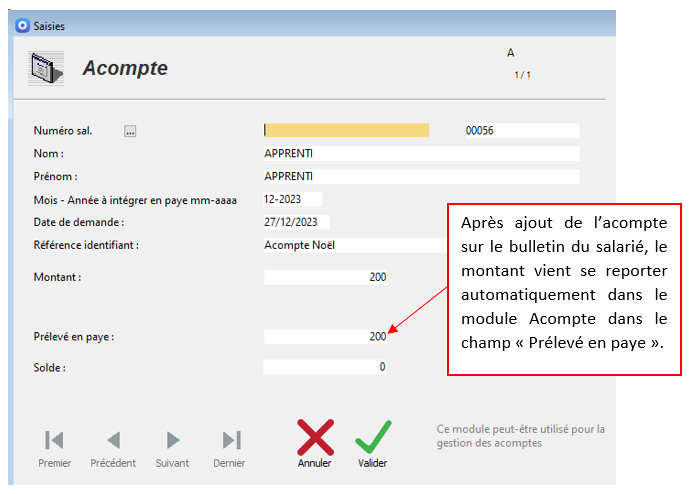
Task: Go to the first record (Premier)
Action: click(x=54, y=440)
